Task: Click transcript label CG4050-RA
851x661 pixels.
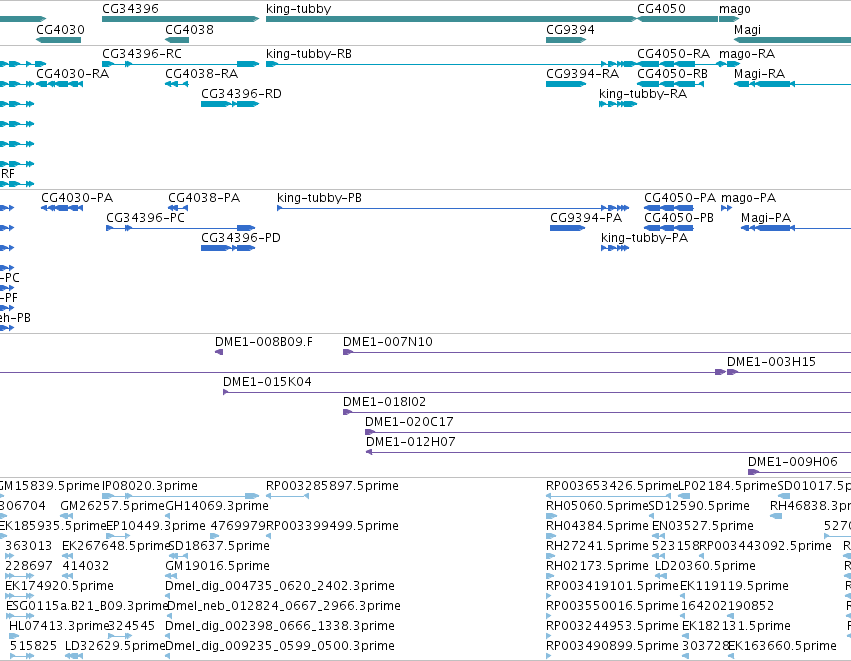Action: click(x=674, y=54)
